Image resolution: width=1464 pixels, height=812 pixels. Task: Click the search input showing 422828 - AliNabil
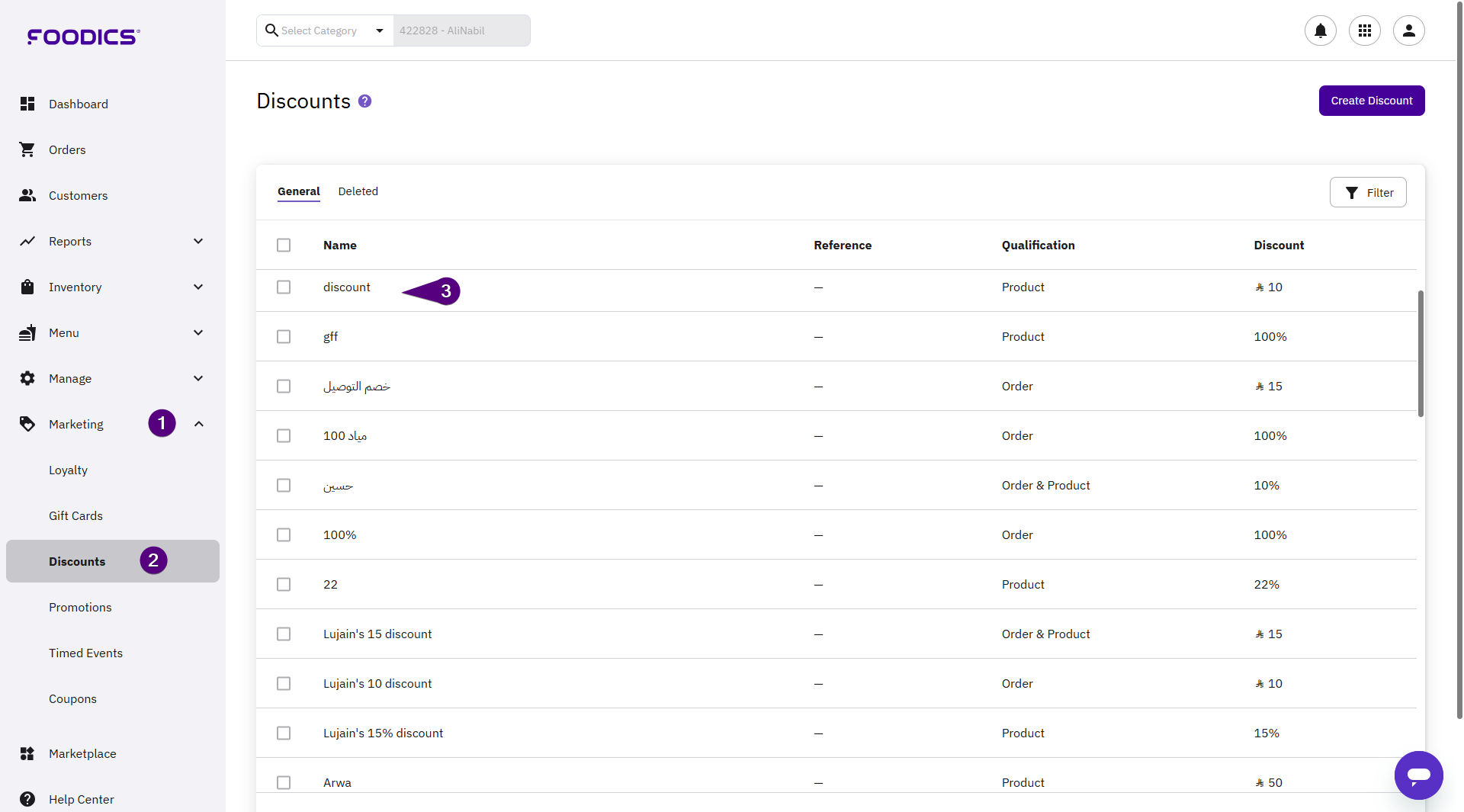pyautogui.click(x=461, y=30)
